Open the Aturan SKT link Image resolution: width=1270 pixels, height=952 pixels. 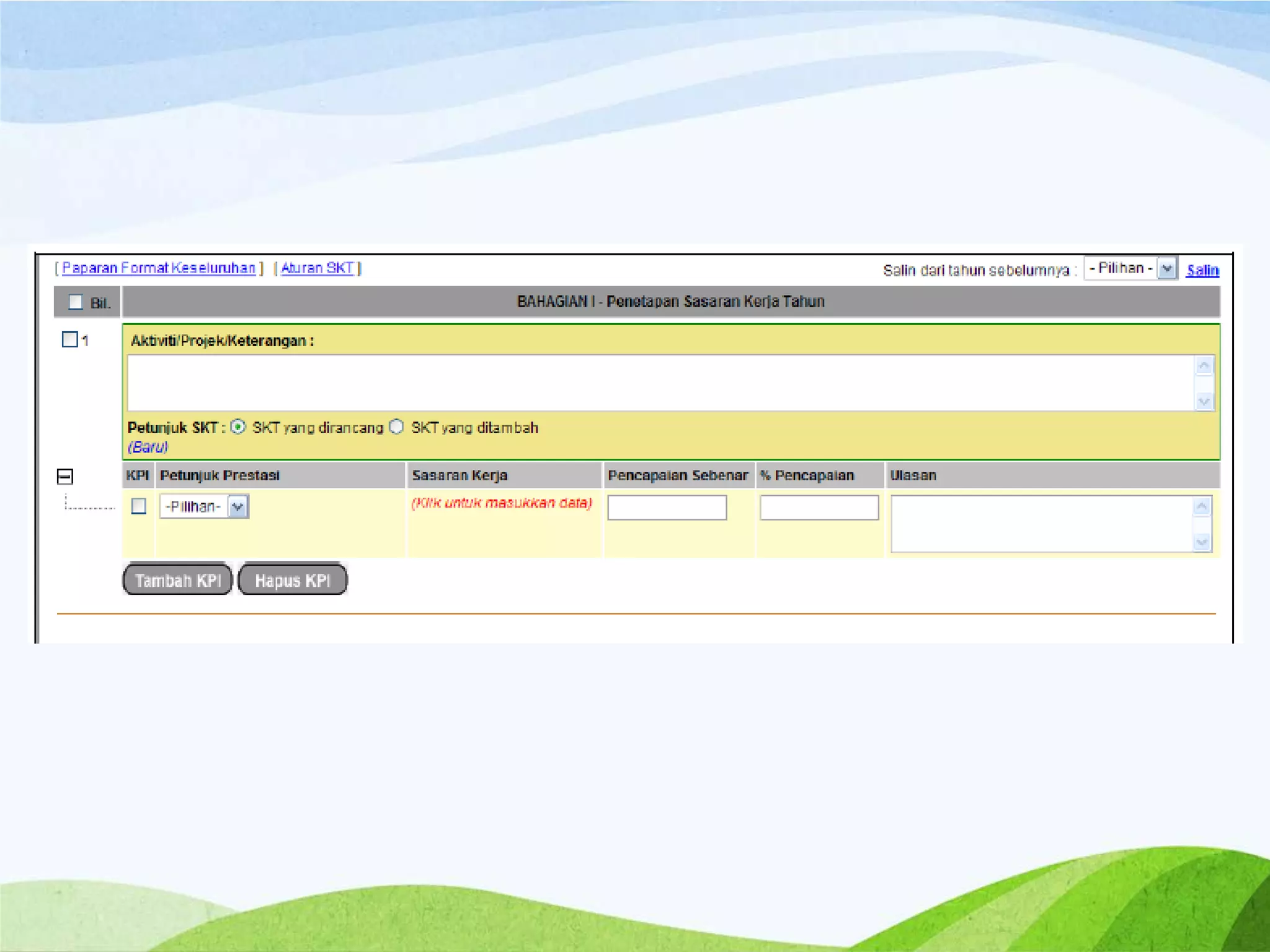[317, 268]
